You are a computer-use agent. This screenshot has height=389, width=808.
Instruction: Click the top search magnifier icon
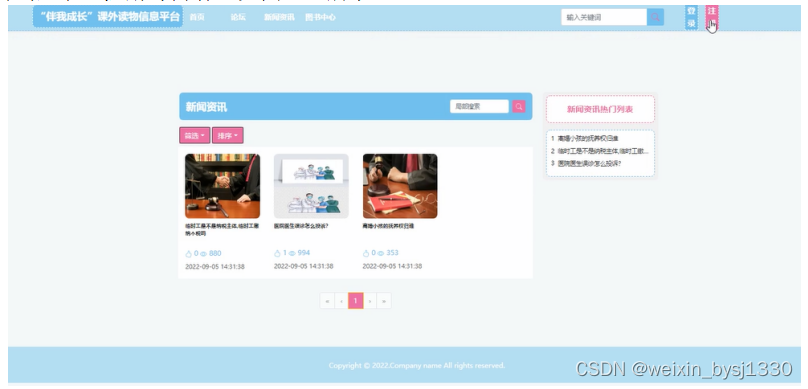click(x=655, y=17)
